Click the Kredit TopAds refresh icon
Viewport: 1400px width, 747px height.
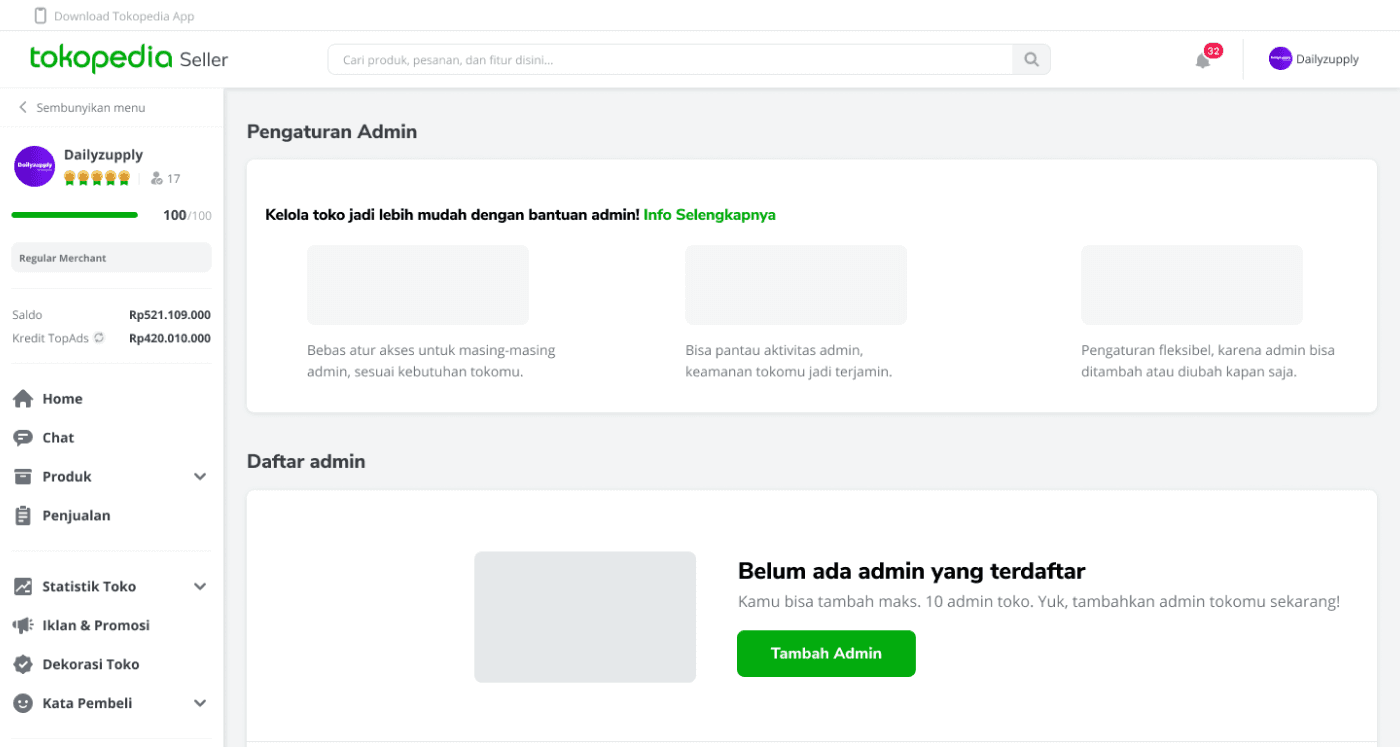99,338
